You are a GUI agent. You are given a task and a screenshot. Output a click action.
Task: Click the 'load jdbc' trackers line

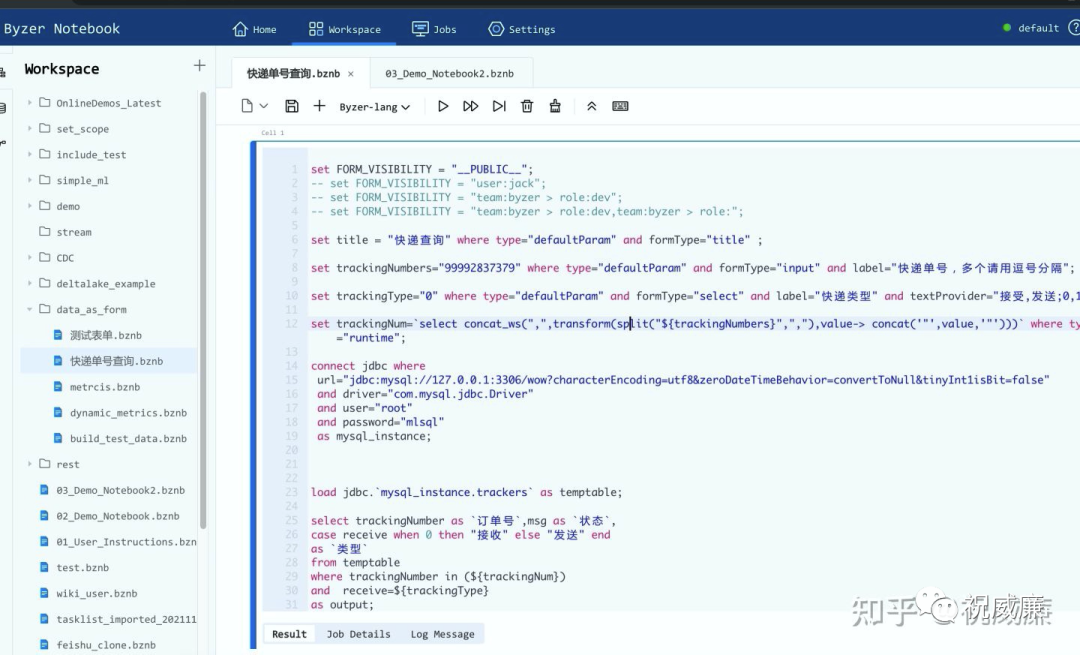[x=466, y=492]
